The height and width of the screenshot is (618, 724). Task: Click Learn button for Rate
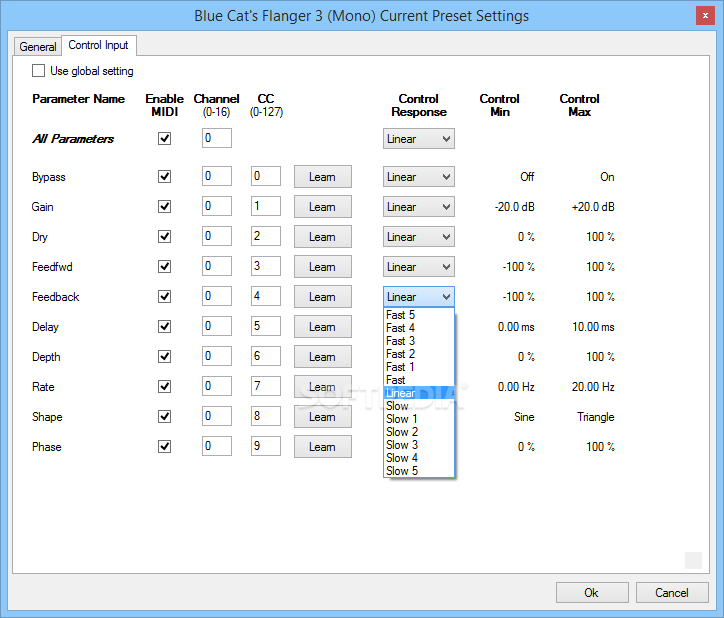(x=323, y=387)
